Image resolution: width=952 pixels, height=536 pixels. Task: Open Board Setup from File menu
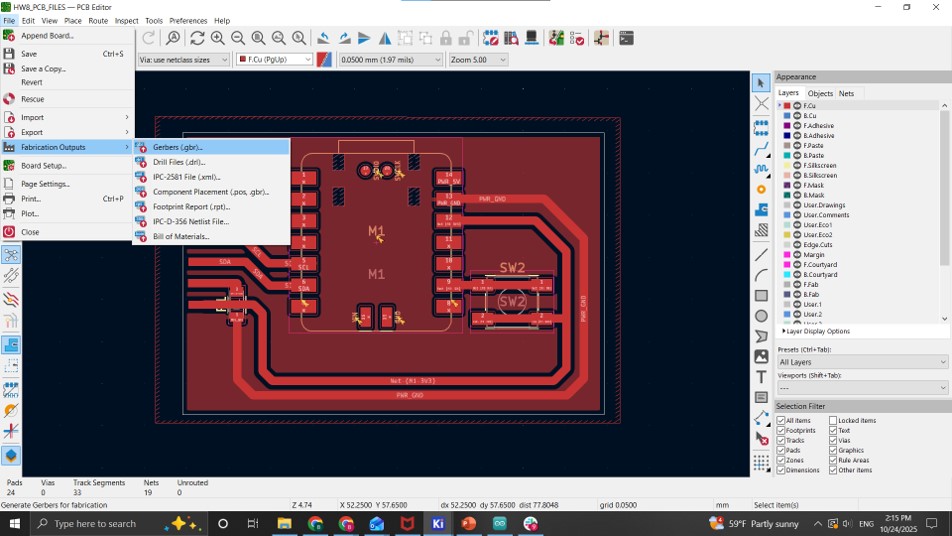(x=67, y=165)
